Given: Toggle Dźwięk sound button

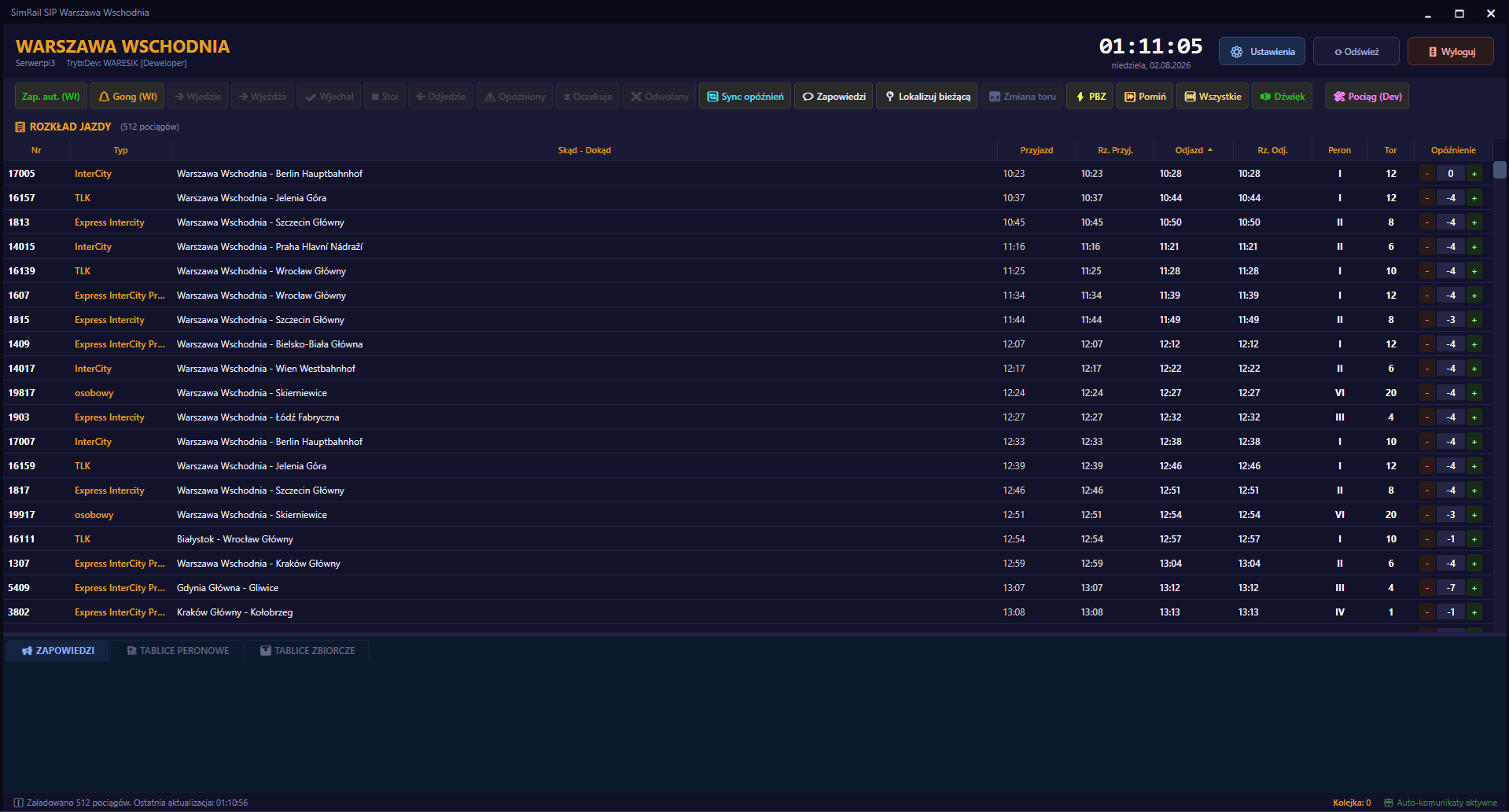Looking at the screenshot, I should 1282,97.
